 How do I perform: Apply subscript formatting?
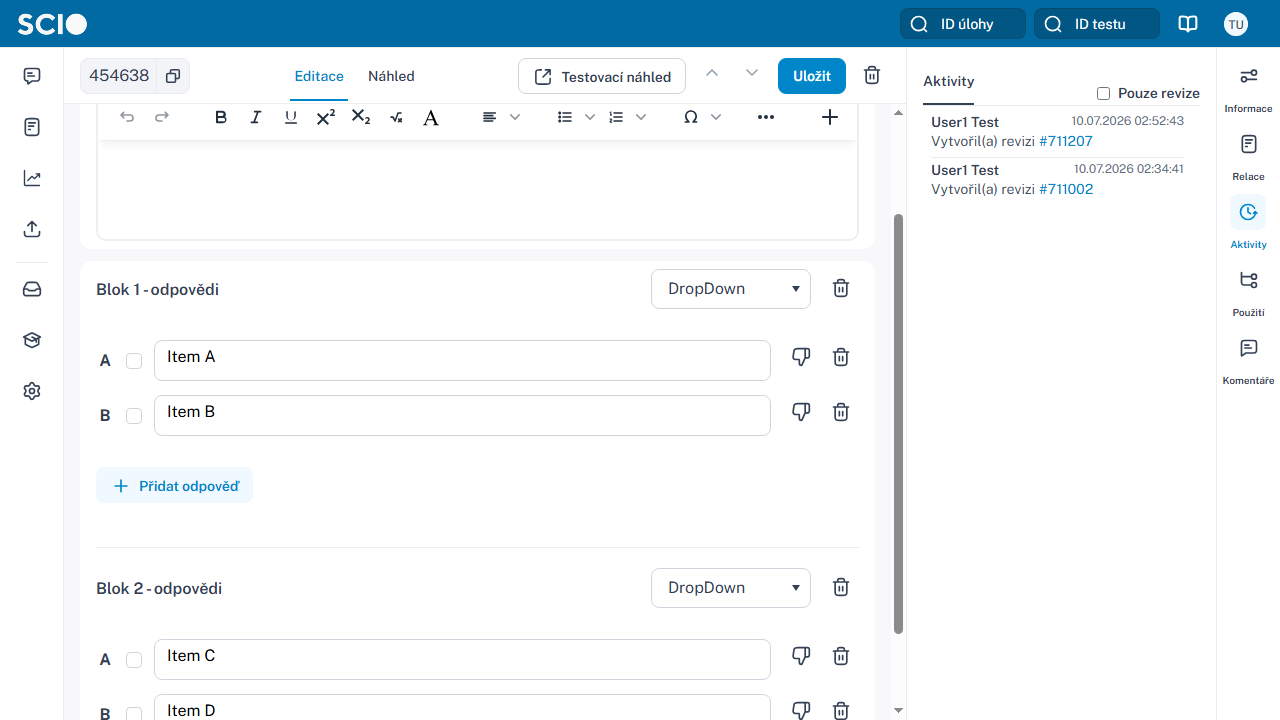click(x=361, y=117)
